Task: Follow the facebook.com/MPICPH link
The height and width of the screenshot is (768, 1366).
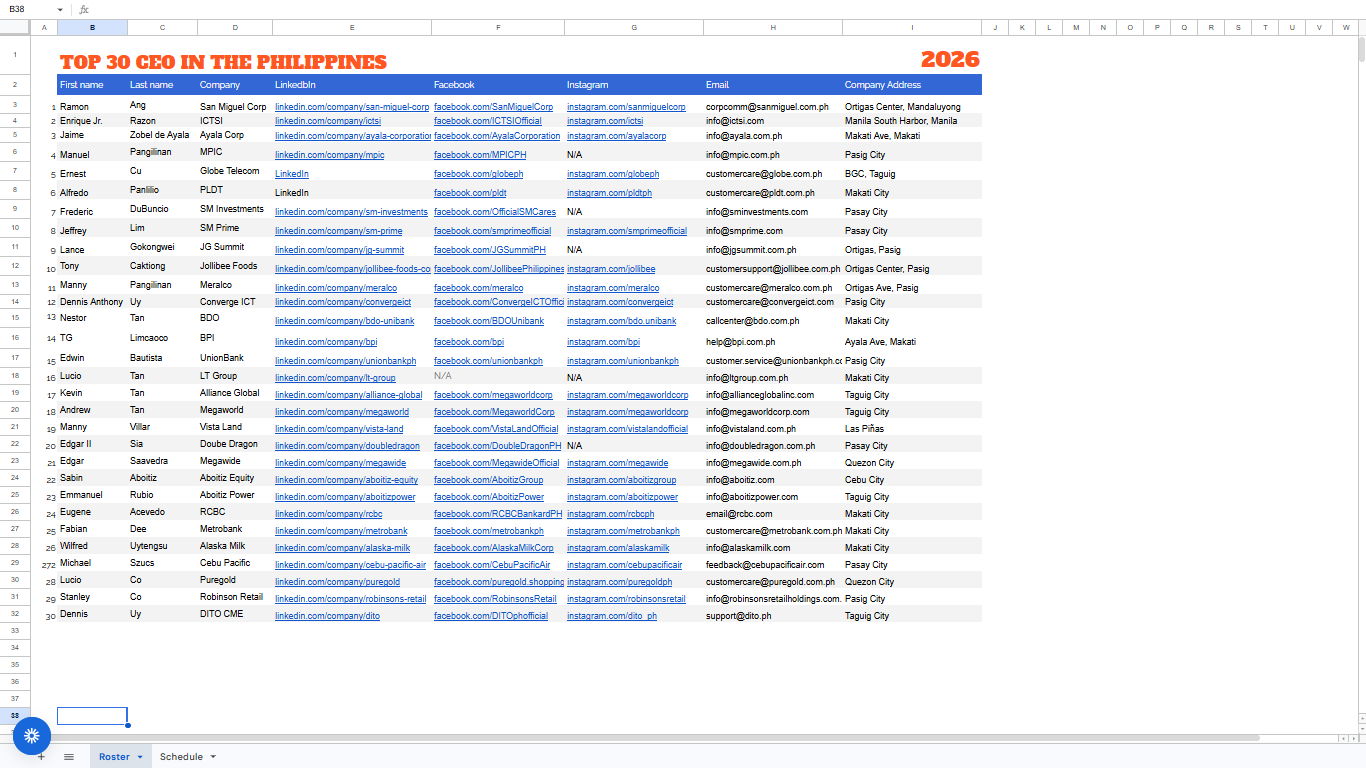Action: point(480,155)
